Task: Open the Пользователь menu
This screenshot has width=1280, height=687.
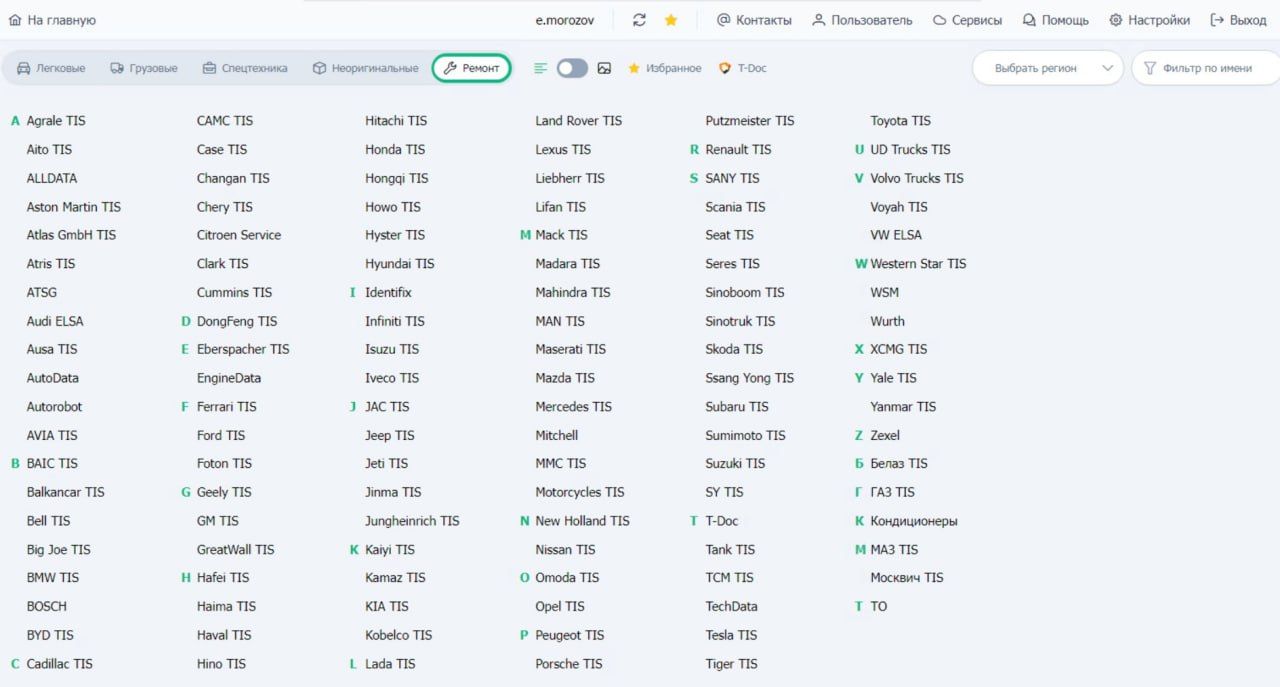Action: click(861, 20)
